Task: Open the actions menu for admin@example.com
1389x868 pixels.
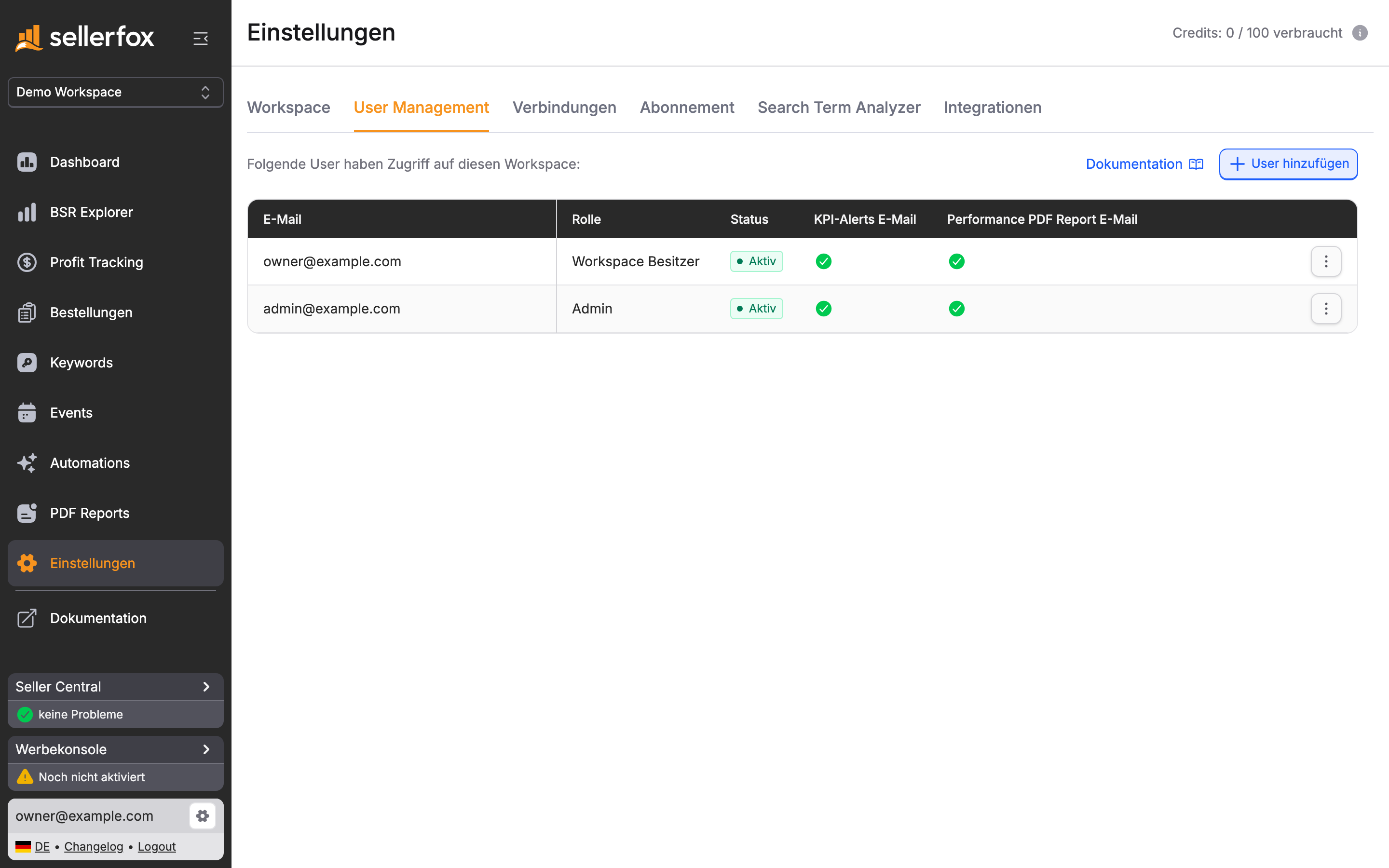Action: pyautogui.click(x=1326, y=309)
